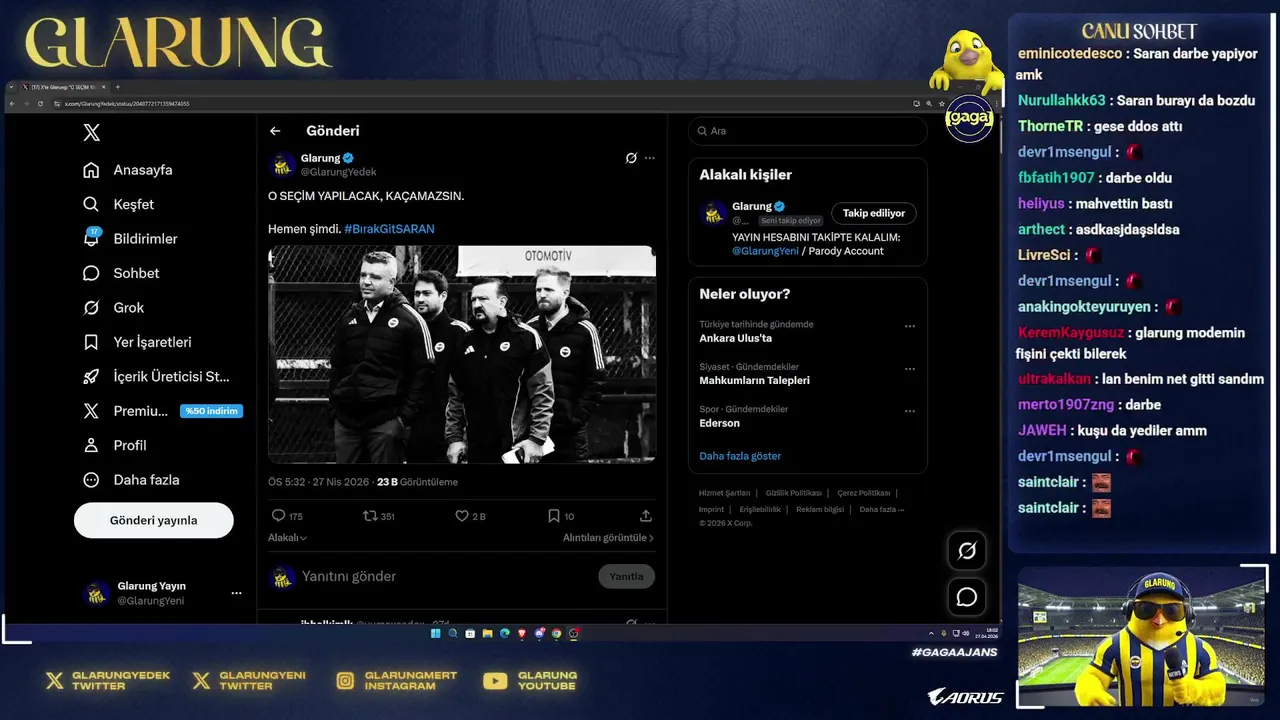Click the taskbar volume icon
The width and height of the screenshot is (1280, 720).
coord(965,633)
